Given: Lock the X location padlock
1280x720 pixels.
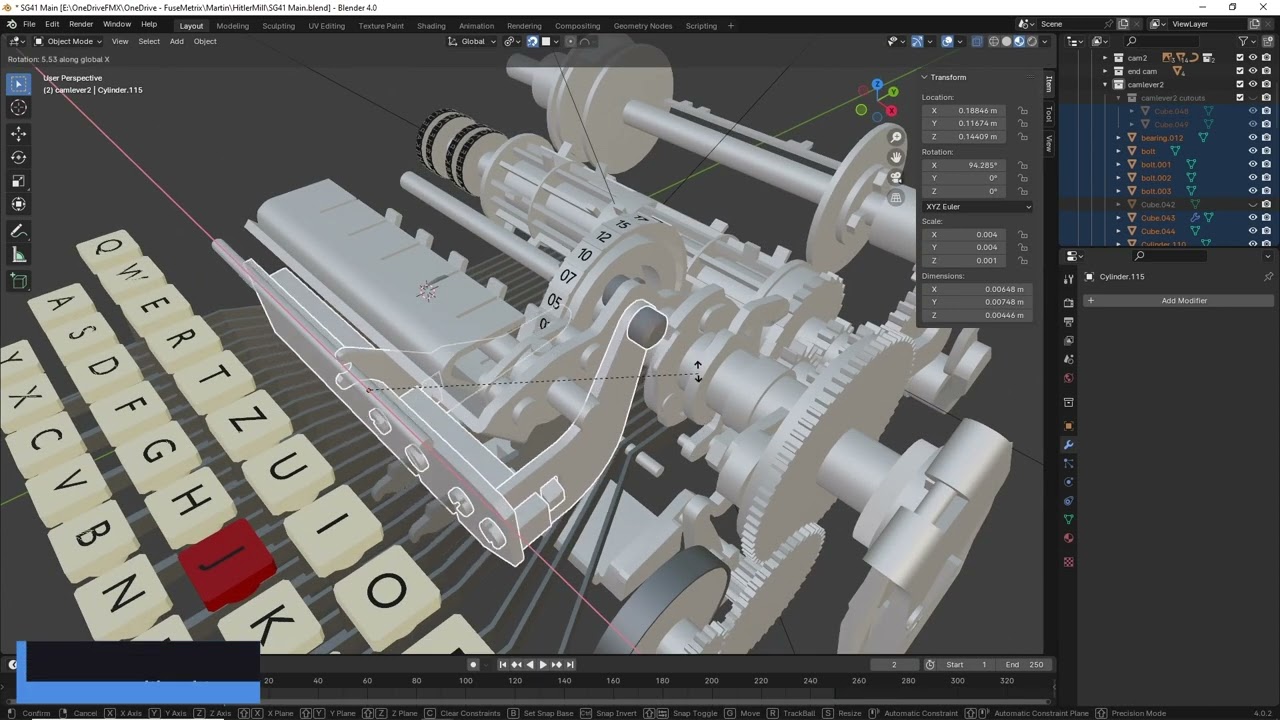Looking at the screenshot, I should [x=1022, y=111].
